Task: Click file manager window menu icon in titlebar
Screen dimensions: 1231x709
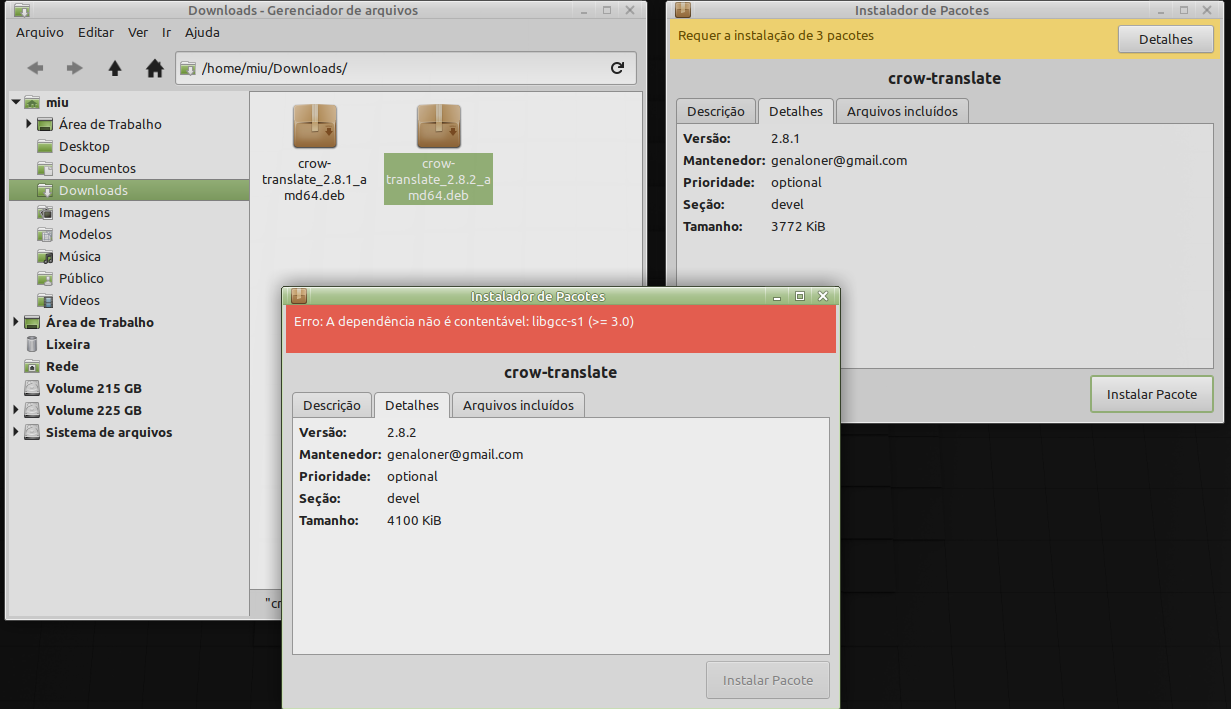Action: click(x=21, y=11)
